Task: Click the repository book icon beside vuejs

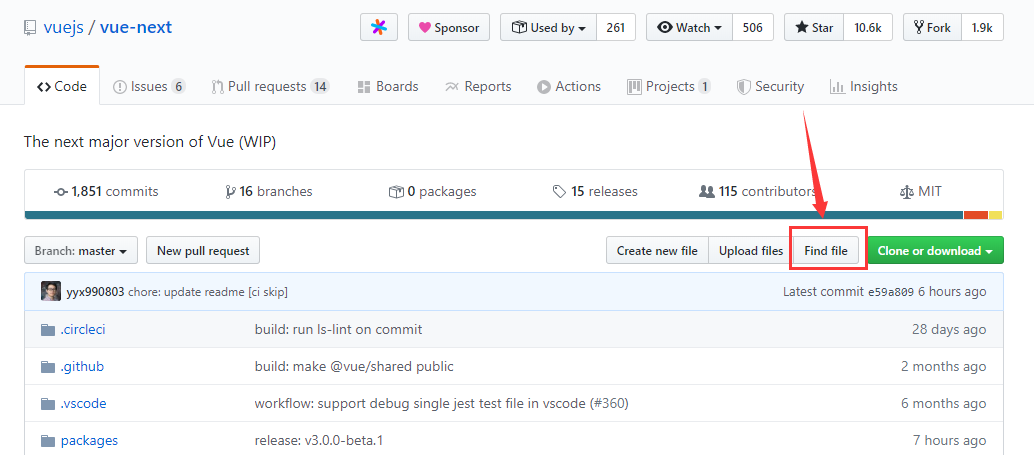Action: click(x=30, y=28)
